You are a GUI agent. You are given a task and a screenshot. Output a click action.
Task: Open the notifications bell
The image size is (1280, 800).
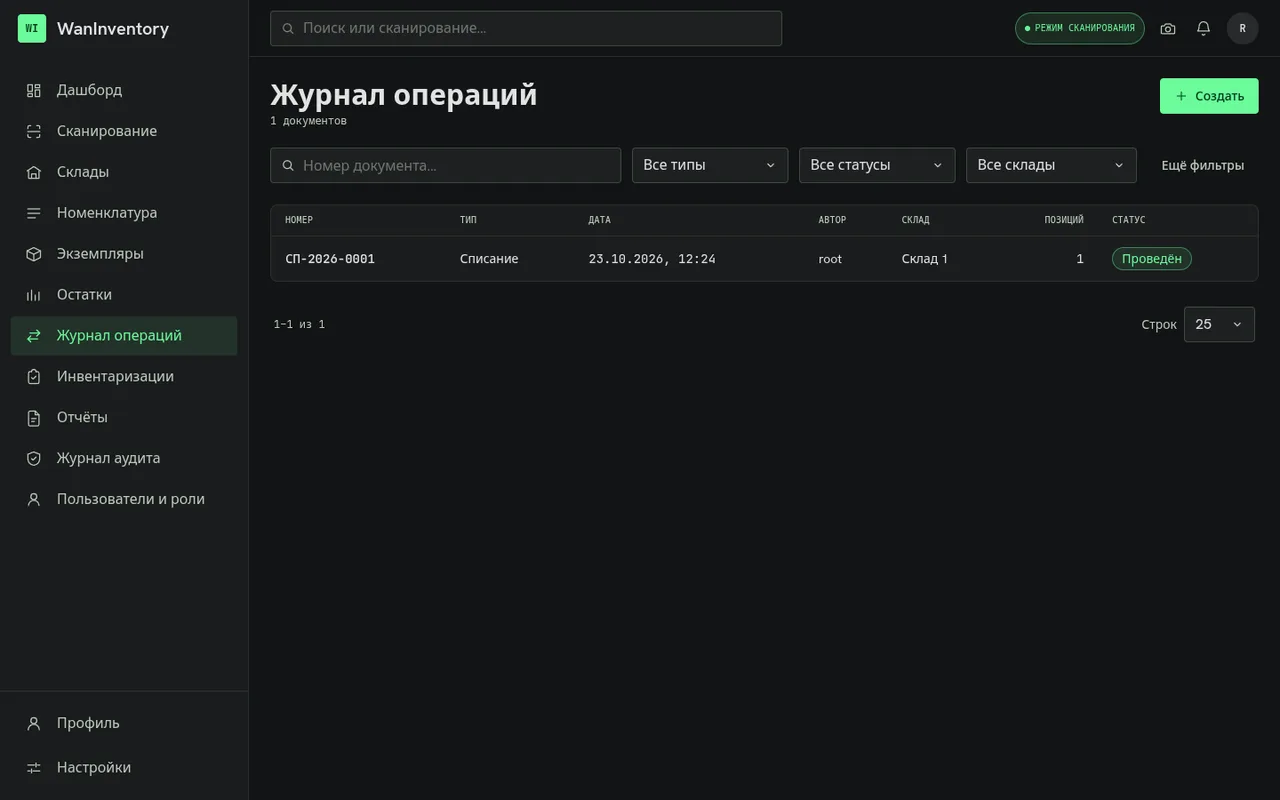point(1204,28)
